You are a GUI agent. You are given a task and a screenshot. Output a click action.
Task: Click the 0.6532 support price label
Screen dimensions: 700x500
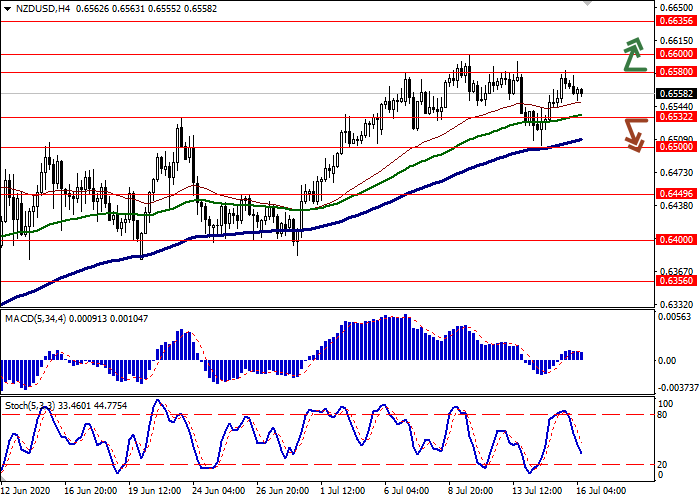[x=676, y=117]
